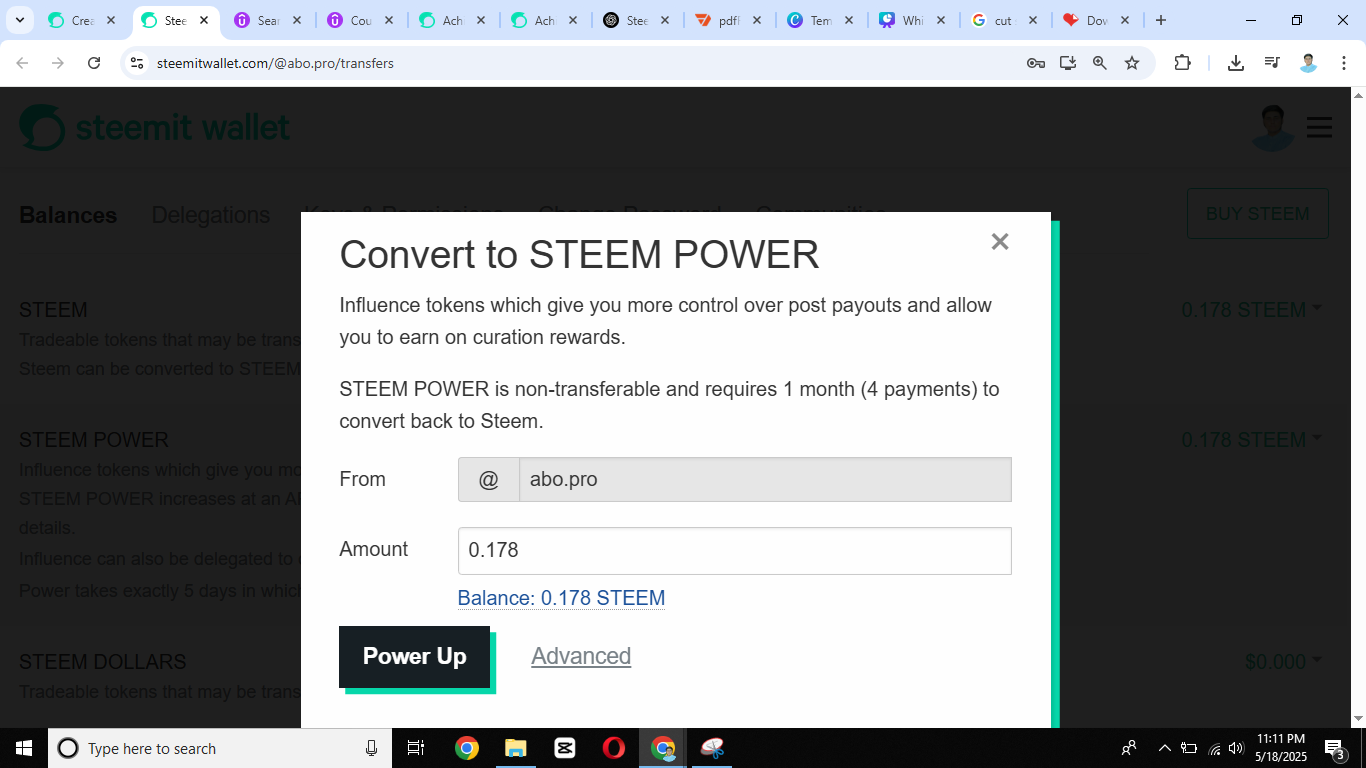Open CapCut from the taskbar

pos(565,748)
